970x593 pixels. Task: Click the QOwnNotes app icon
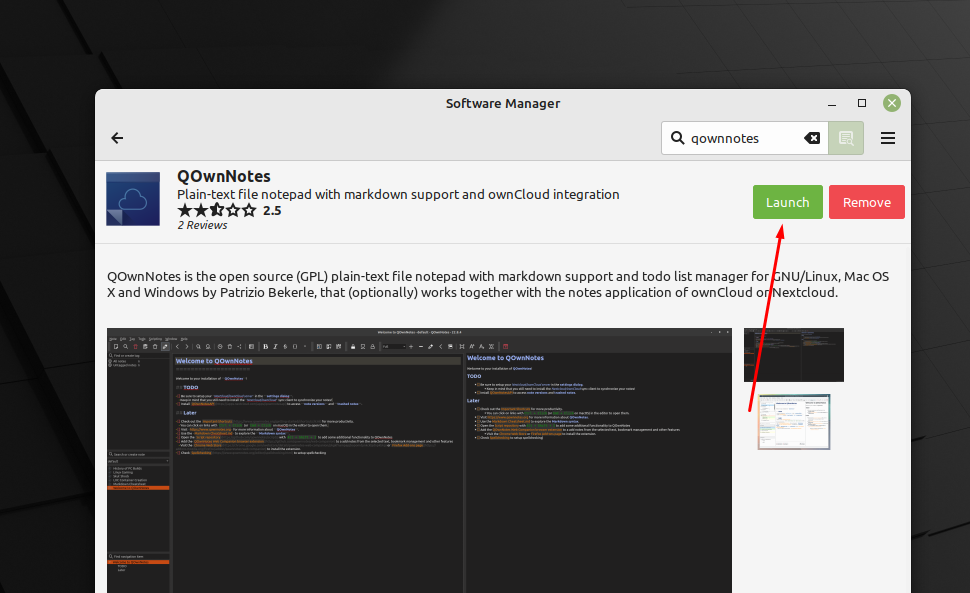click(x=133, y=199)
